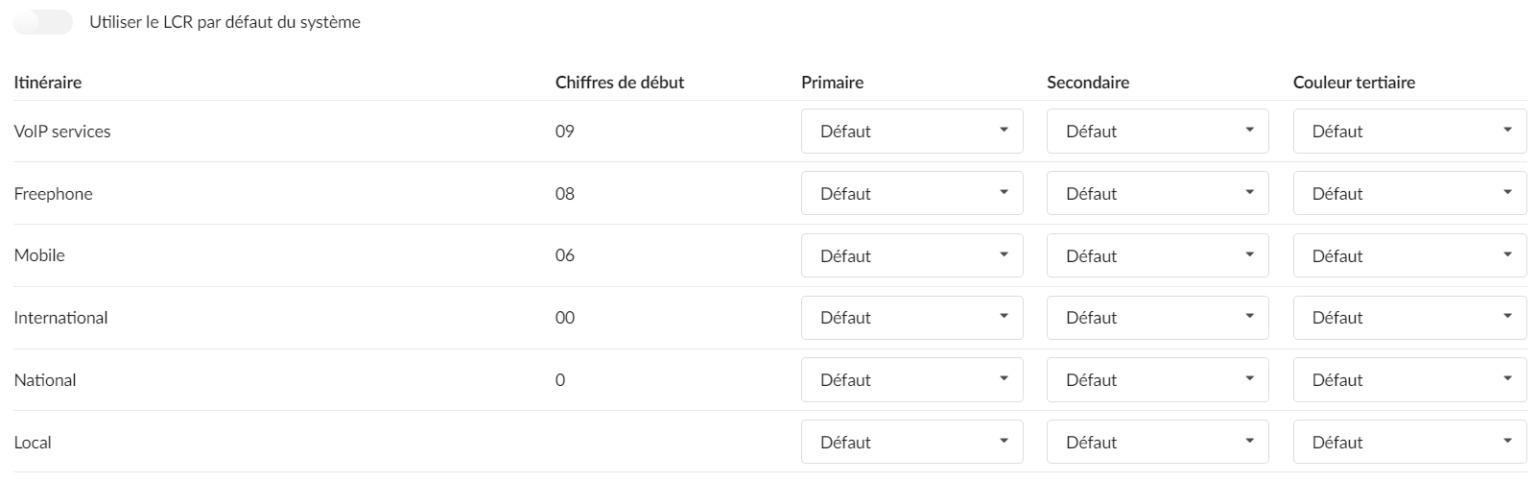Toggle the system default LCR switch
The width and height of the screenshot is (1536, 482).
(x=44, y=22)
